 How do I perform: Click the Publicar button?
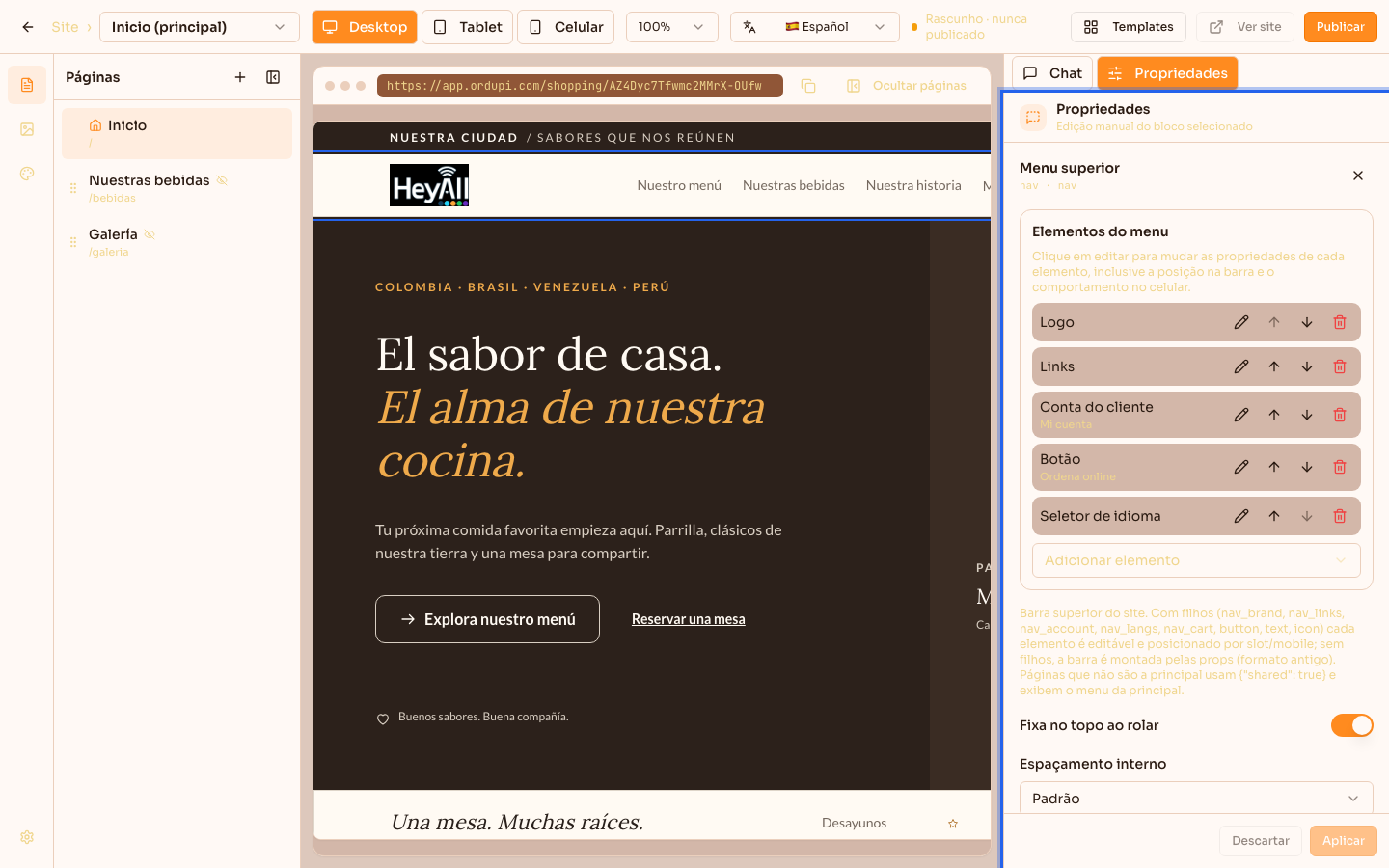tap(1341, 27)
